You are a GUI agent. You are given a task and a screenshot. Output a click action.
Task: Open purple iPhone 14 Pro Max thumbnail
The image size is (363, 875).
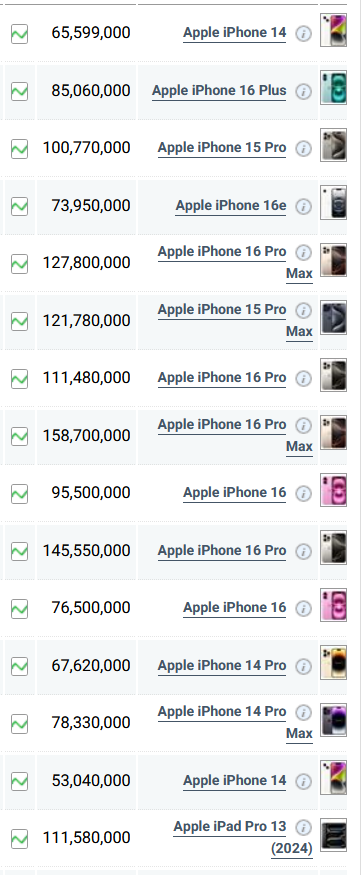(x=333, y=720)
